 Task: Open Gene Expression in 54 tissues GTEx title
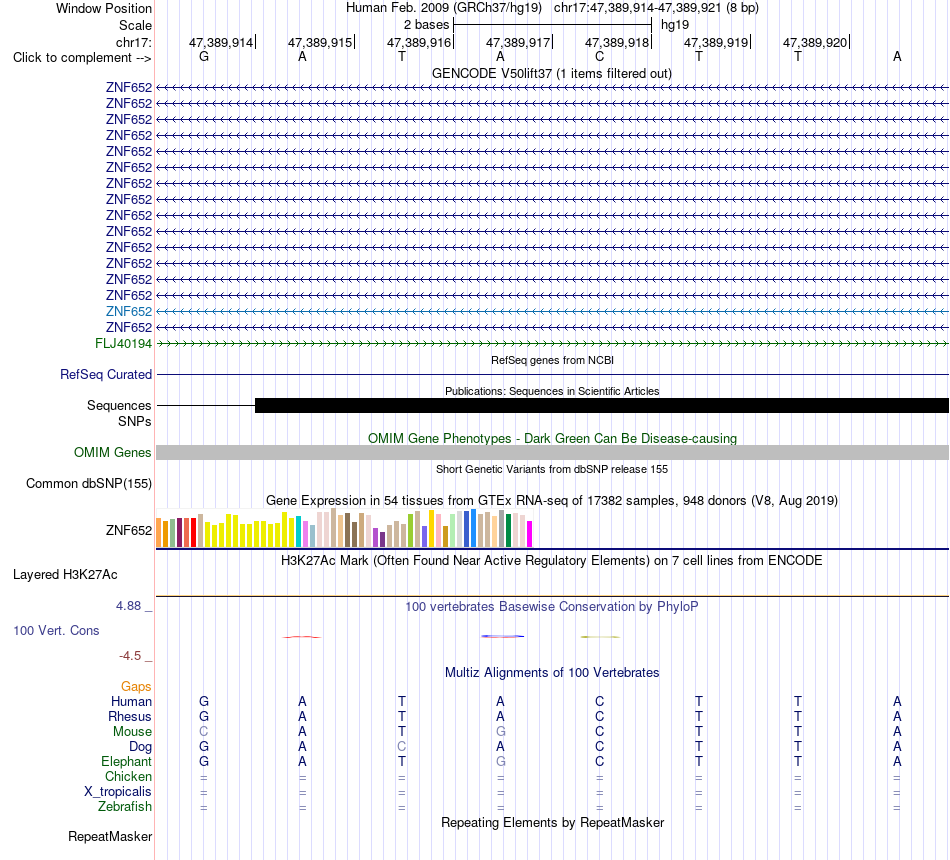552,501
